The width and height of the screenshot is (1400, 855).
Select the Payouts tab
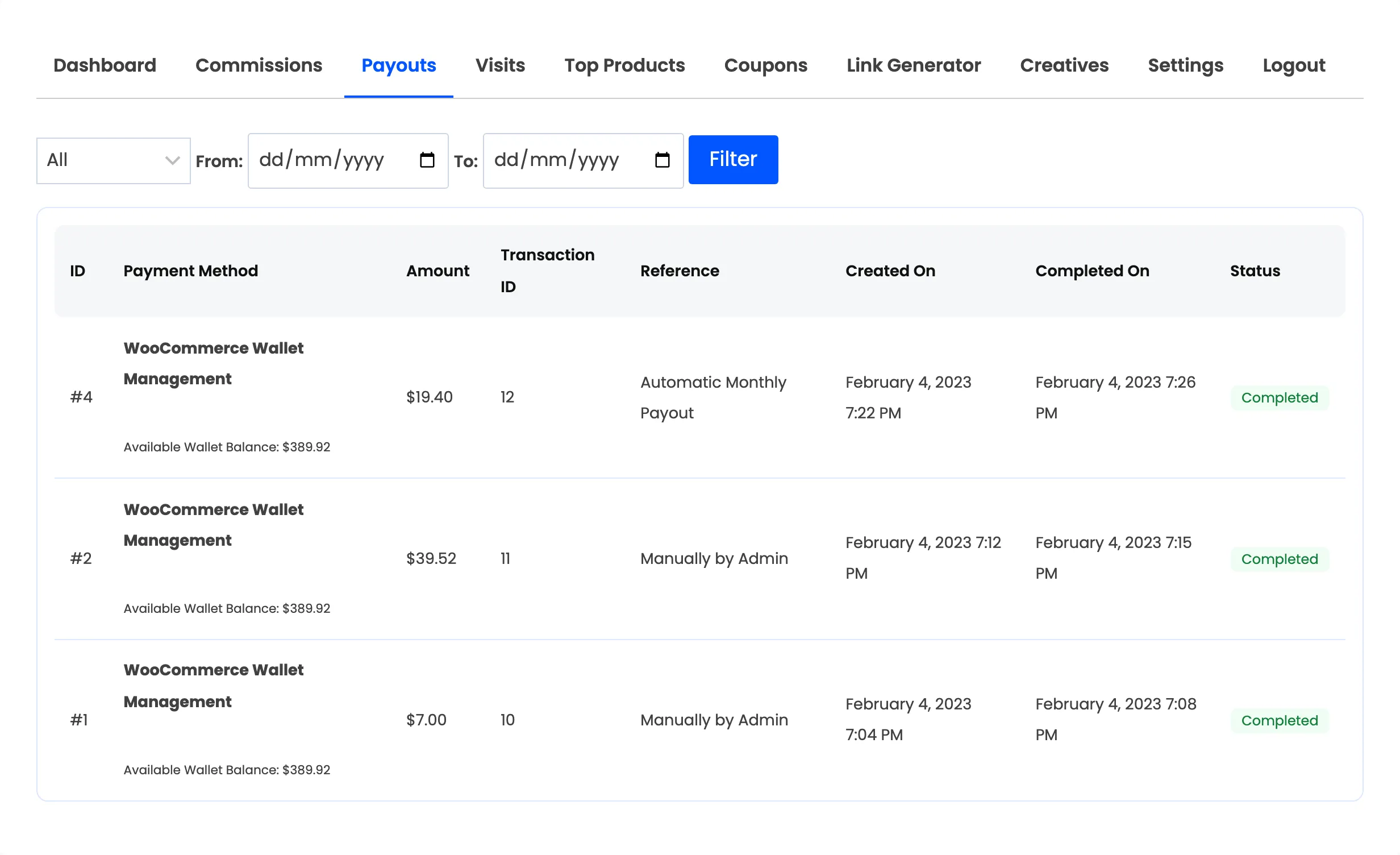(x=399, y=65)
